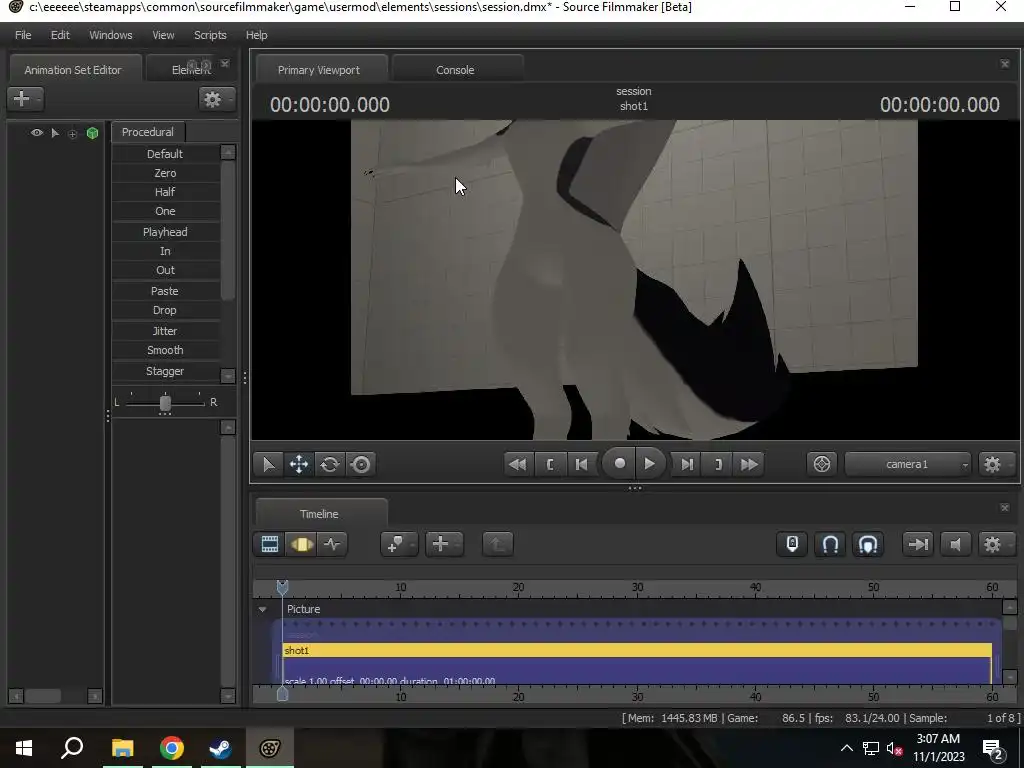The width and height of the screenshot is (1024, 768).
Task: Open the Windows menu
Action: [x=110, y=35]
